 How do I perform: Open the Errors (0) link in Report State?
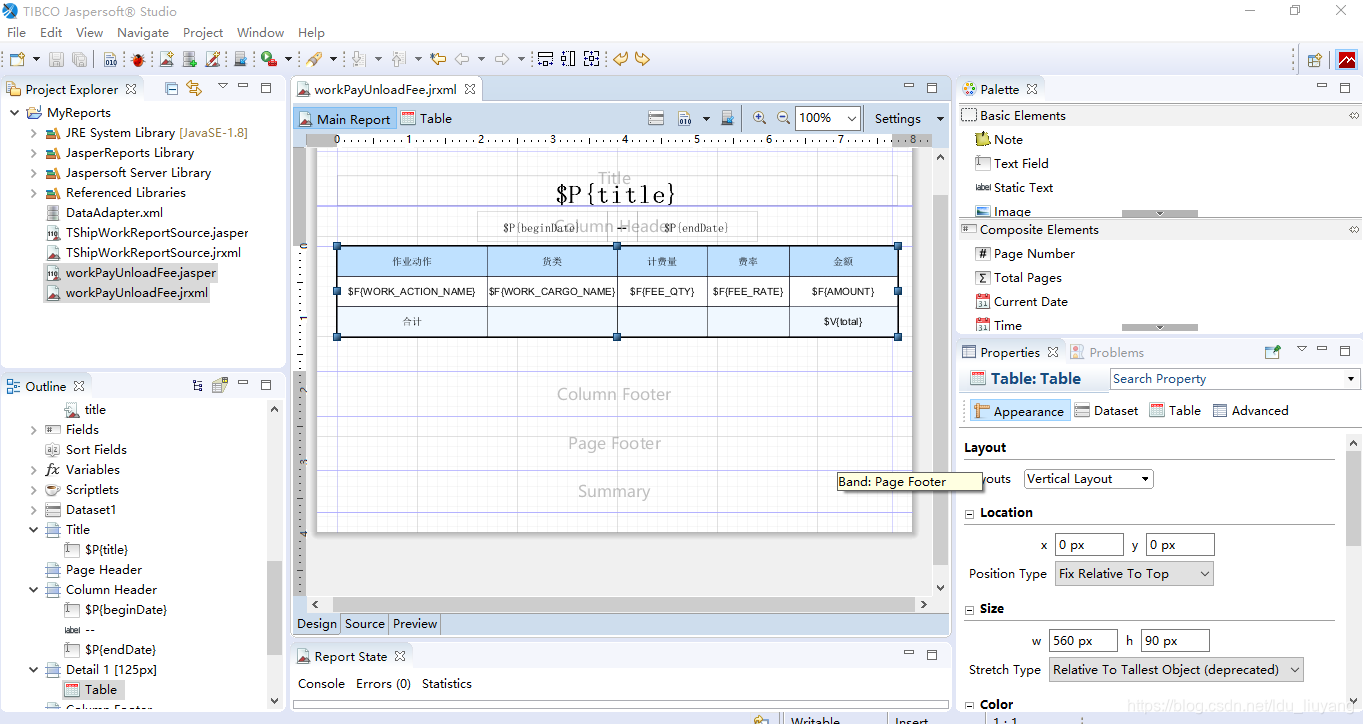click(383, 684)
